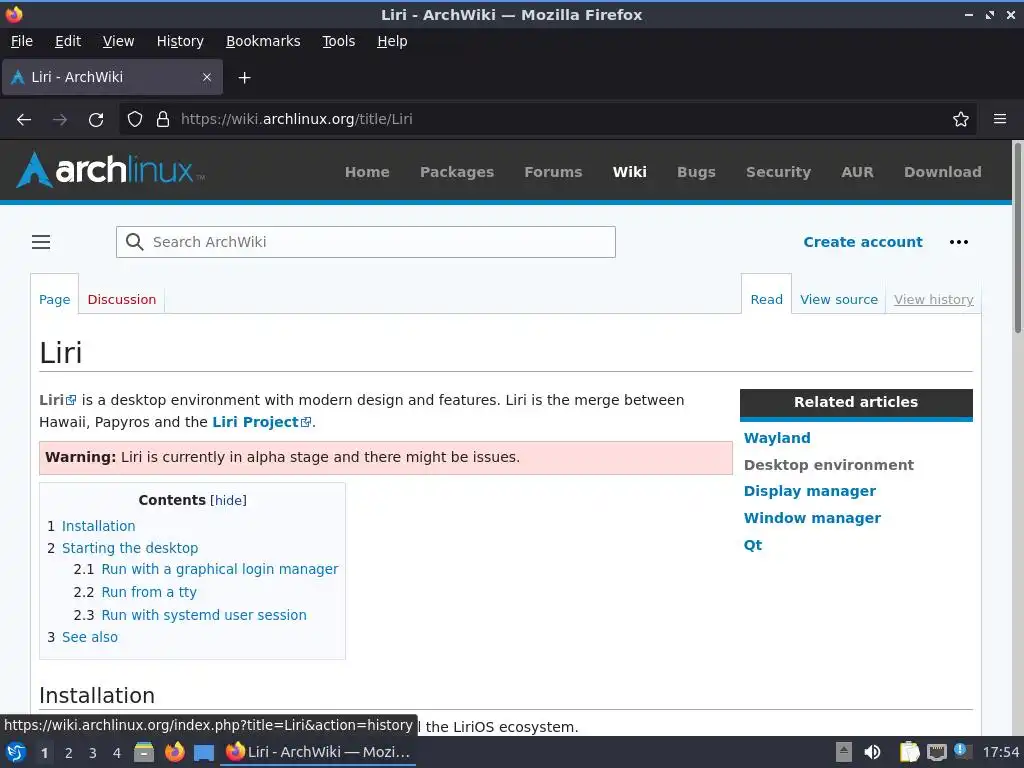Reload the page with the refresh icon
The width and height of the screenshot is (1024, 768).
[96, 120]
